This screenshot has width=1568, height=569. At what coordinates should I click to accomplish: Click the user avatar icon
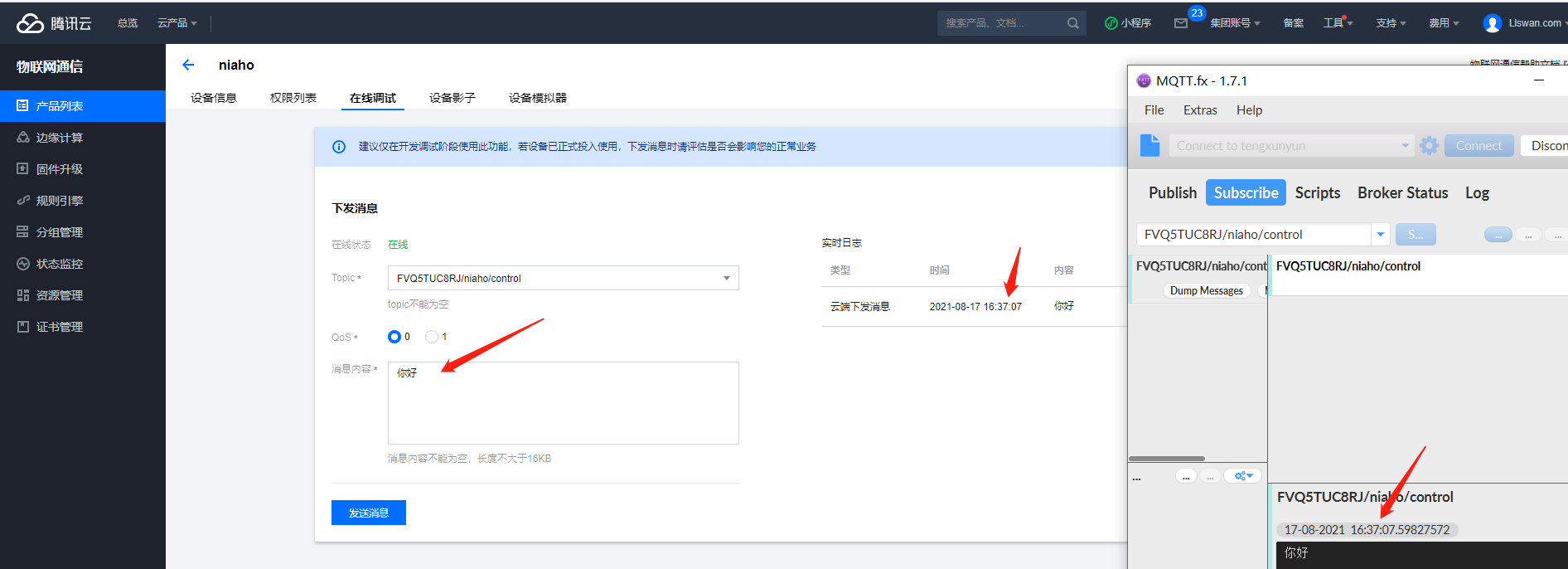[1493, 23]
